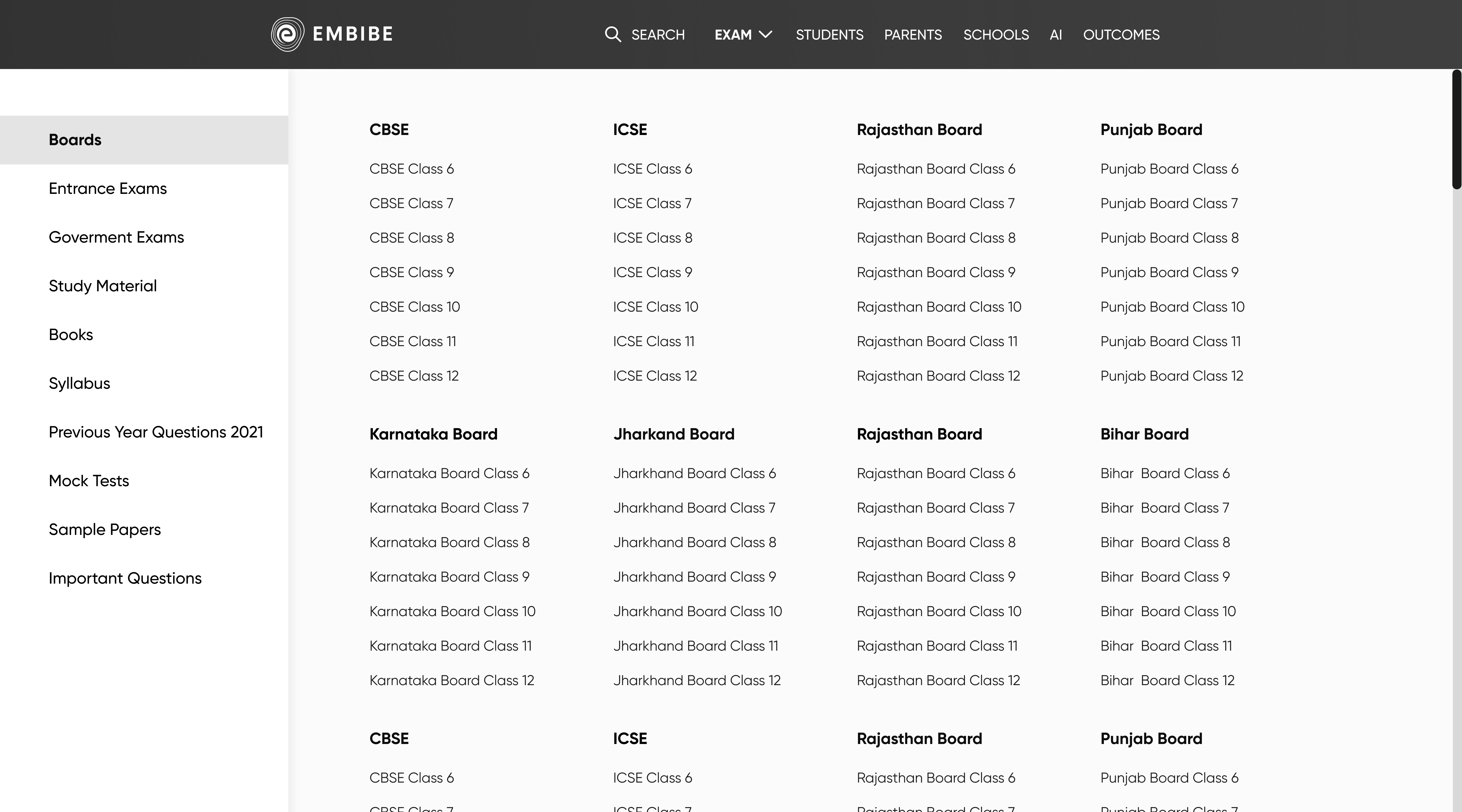Viewport: 1462px width, 812px height.
Task: Select the Syllabus sidebar category
Action: click(144, 384)
